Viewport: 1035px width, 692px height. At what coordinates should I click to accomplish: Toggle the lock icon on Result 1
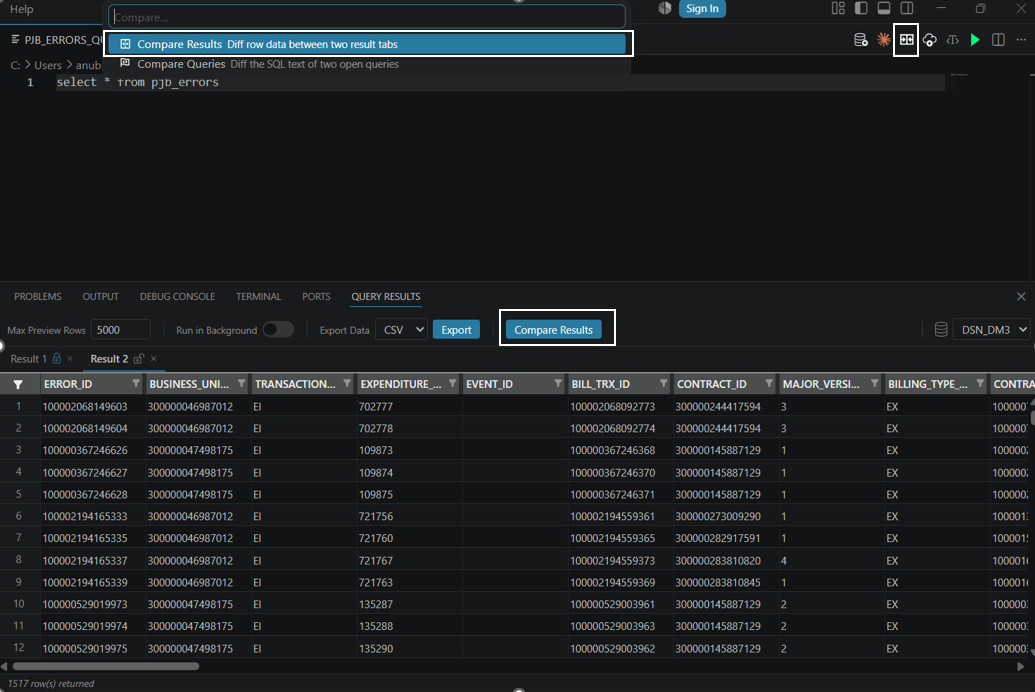(57, 359)
